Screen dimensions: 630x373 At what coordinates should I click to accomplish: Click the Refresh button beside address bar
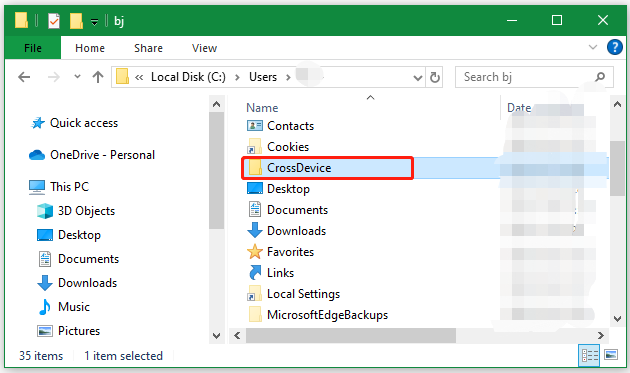click(x=434, y=77)
